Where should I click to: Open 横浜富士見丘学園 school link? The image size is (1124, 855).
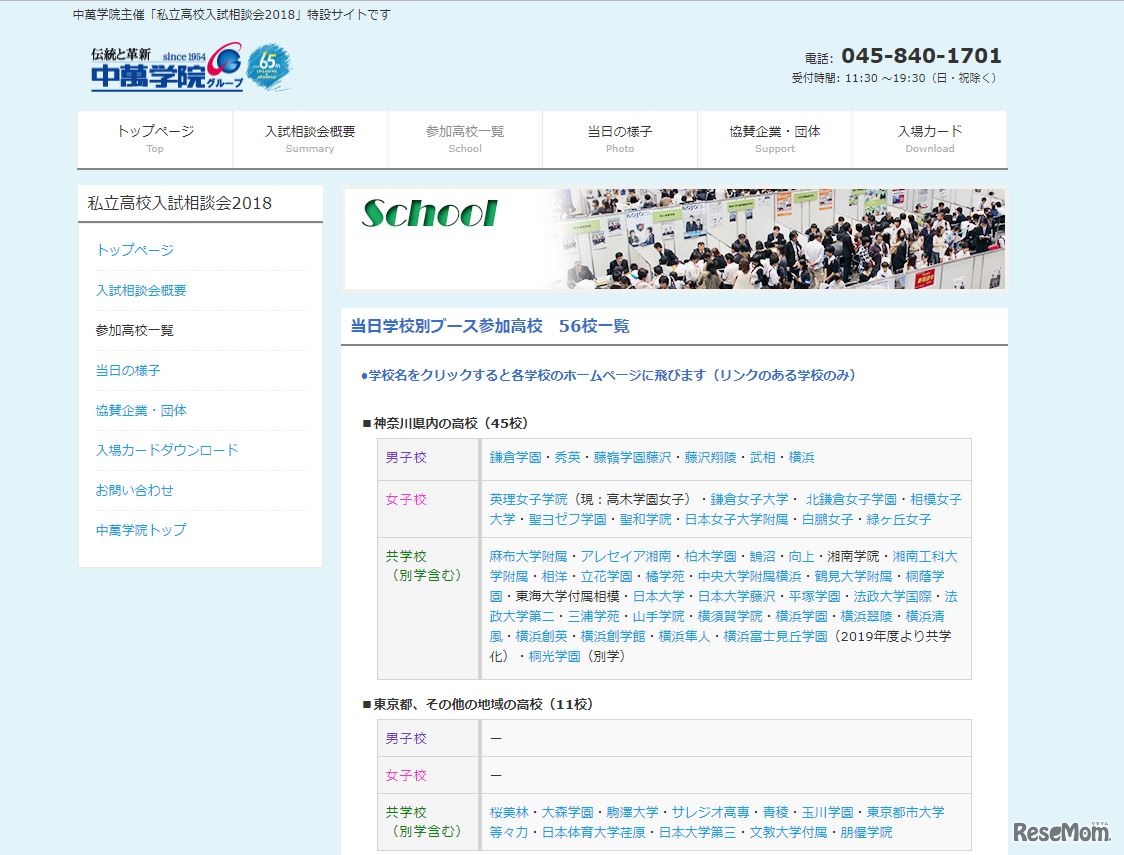pos(776,636)
